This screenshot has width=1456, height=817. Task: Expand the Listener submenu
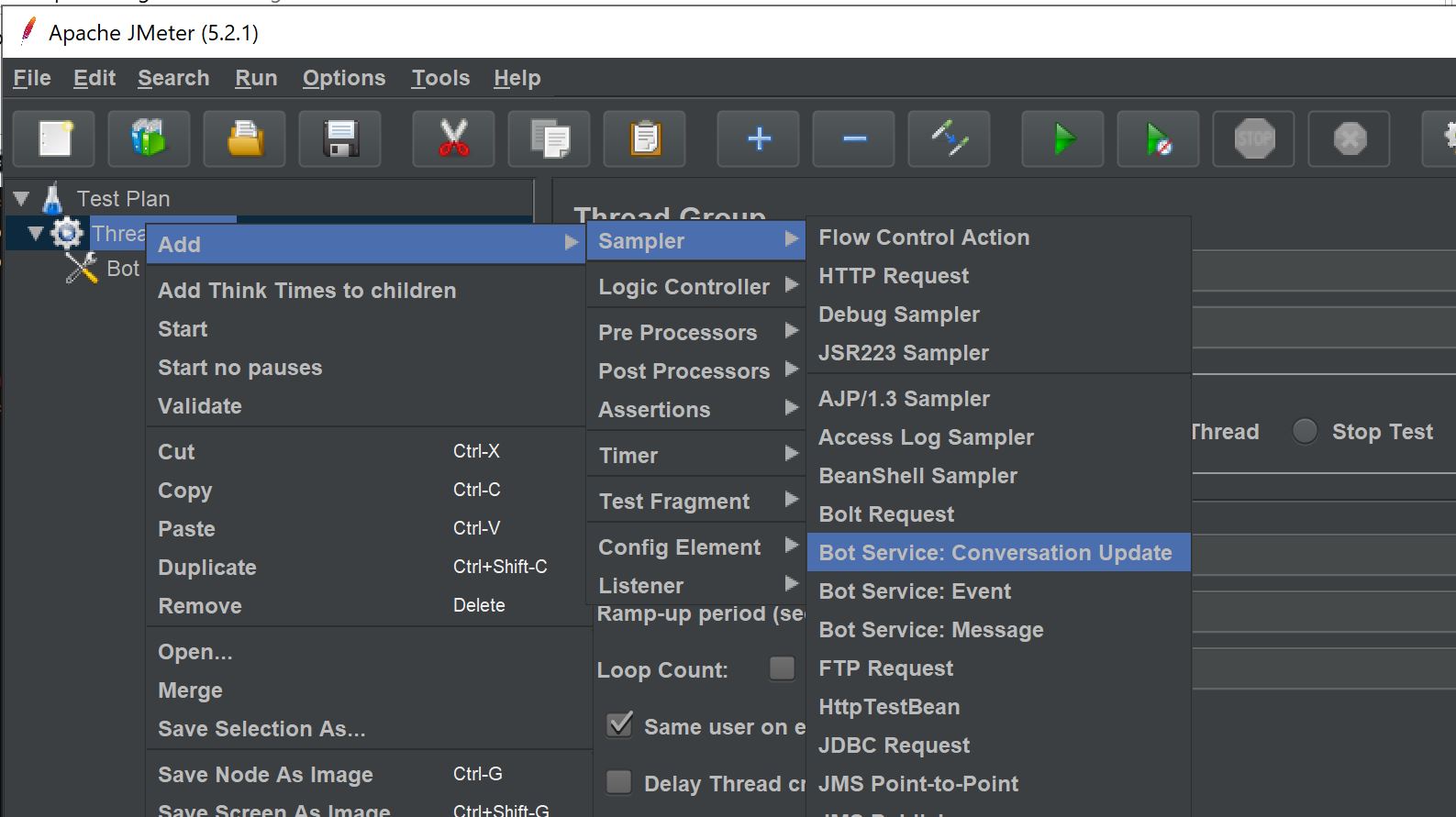click(x=696, y=586)
